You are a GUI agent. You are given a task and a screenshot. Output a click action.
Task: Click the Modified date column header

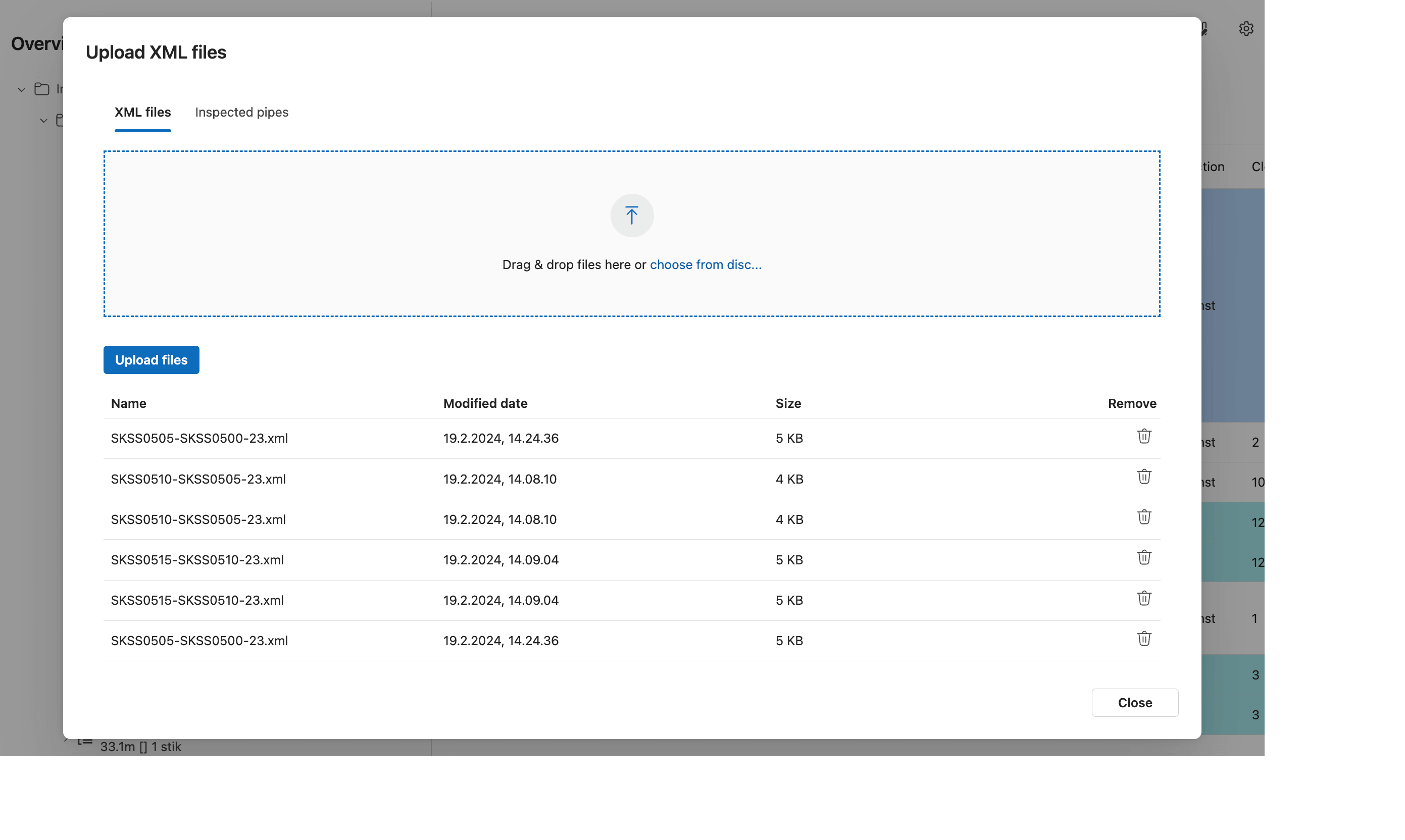pyautogui.click(x=485, y=403)
